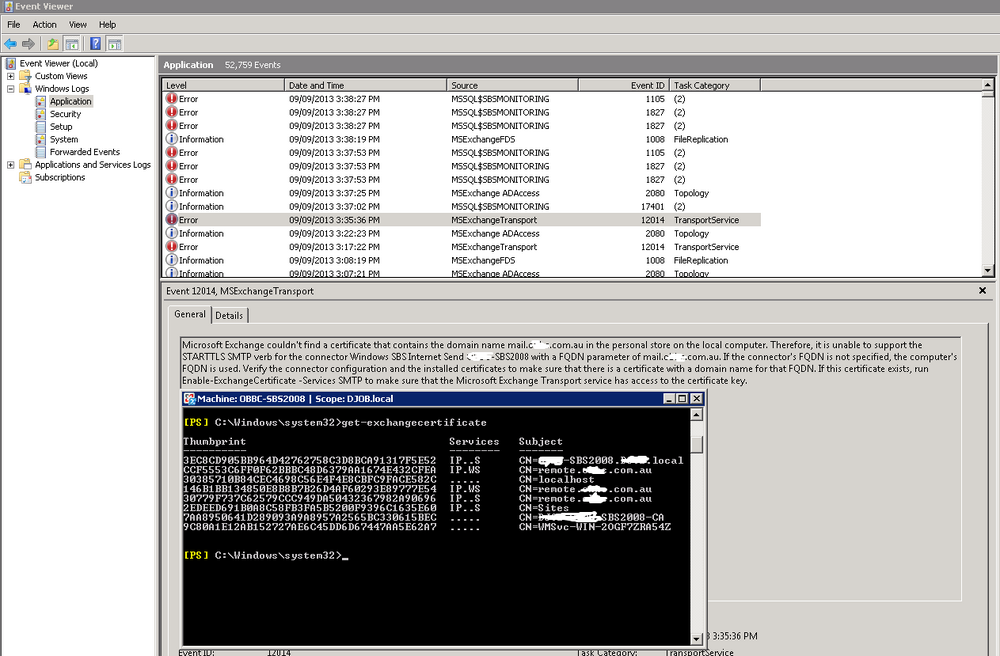Open the View menu
Image resolution: width=1000 pixels, height=656 pixels.
tap(78, 25)
